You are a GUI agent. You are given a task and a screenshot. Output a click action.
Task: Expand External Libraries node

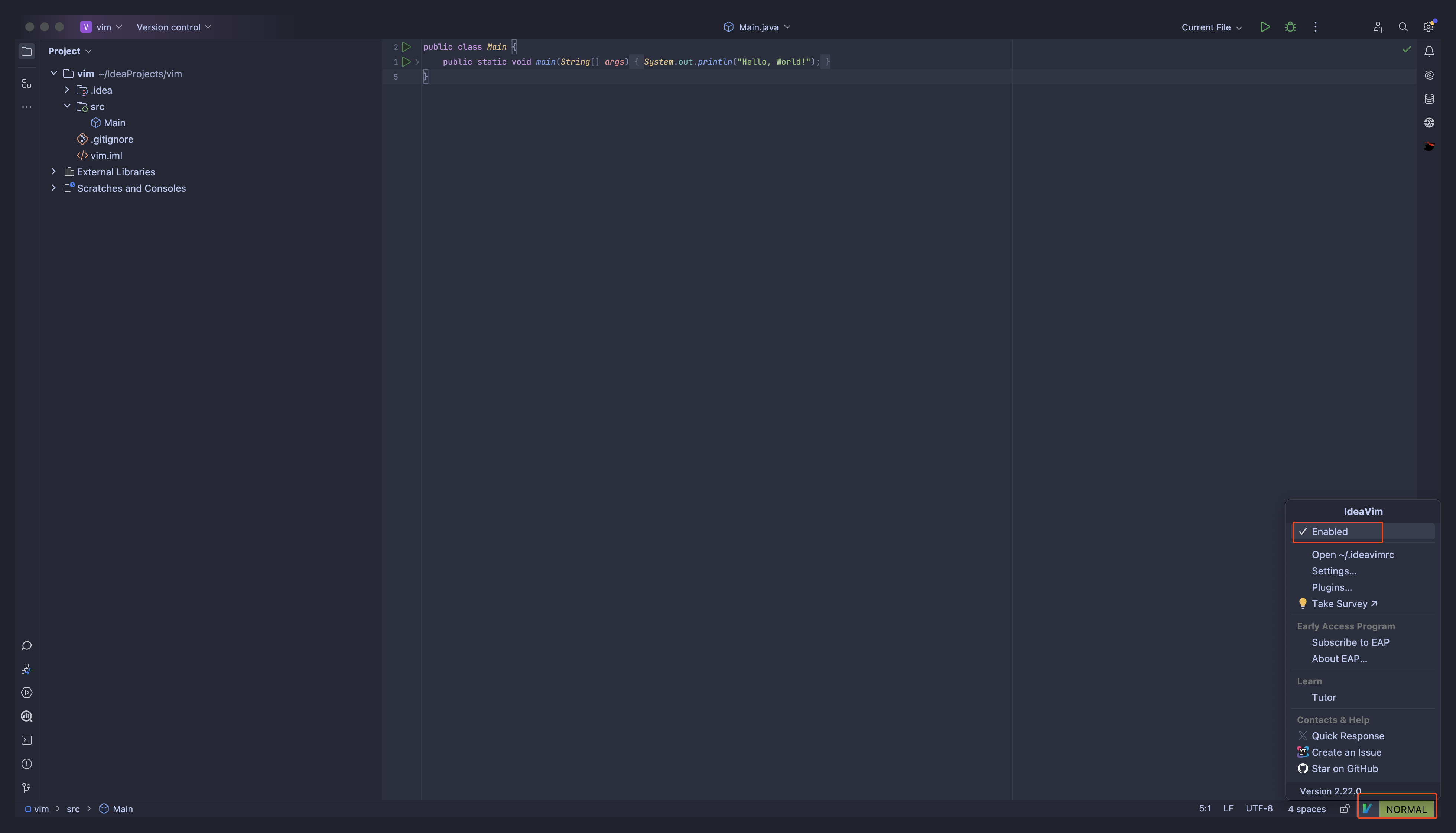[54, 172]
